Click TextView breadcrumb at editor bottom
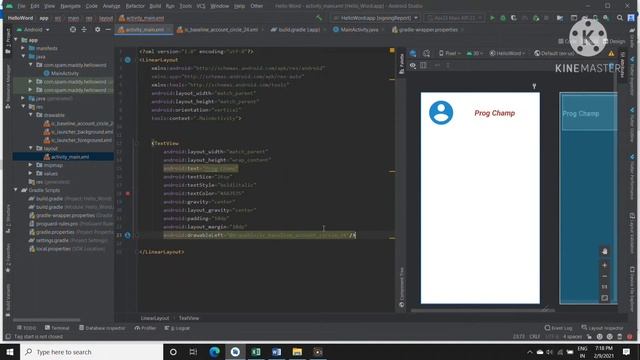This screenshot has width=640, height=360. tap(189, 318)
